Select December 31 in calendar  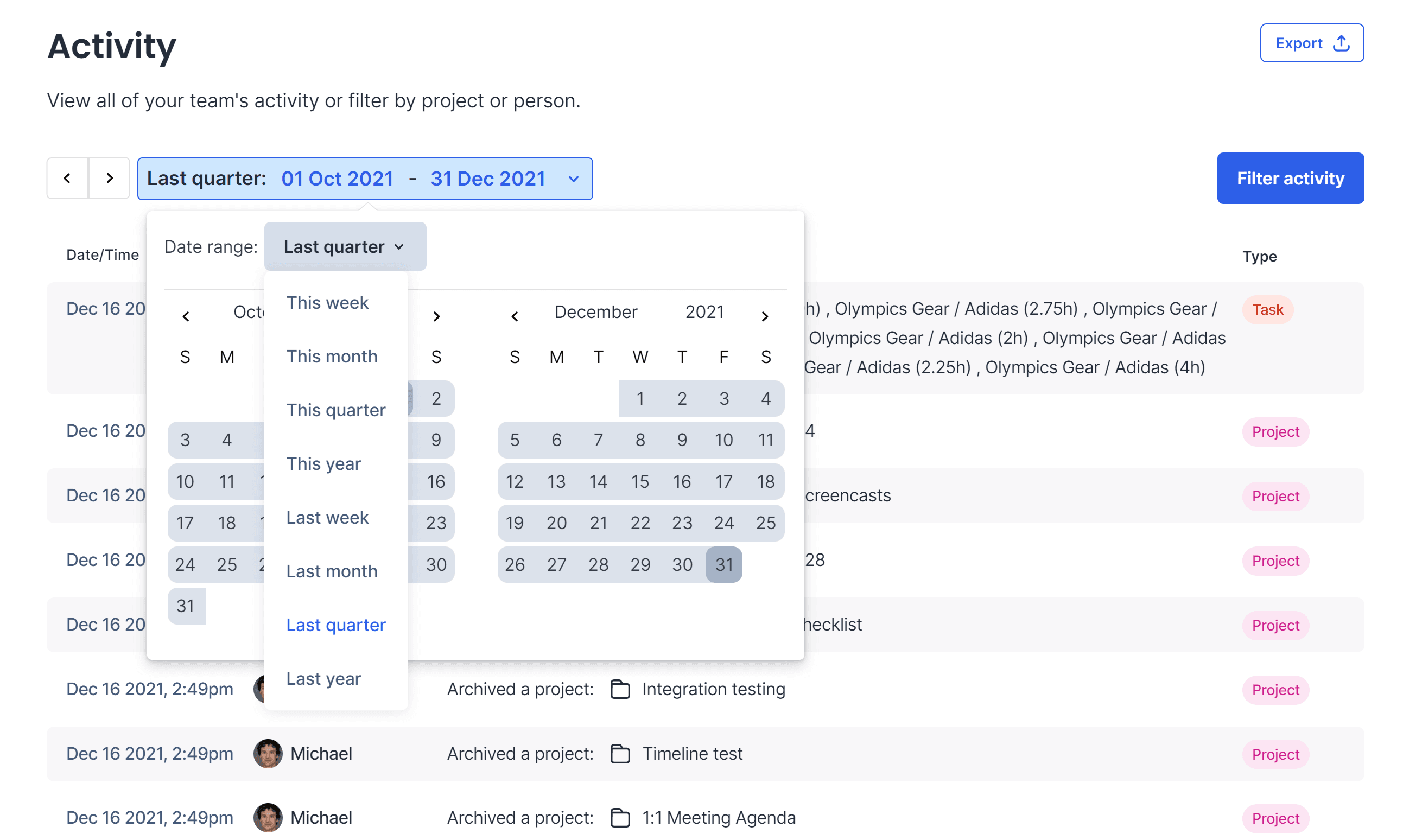pyautogui.click(x=723, y=564)
